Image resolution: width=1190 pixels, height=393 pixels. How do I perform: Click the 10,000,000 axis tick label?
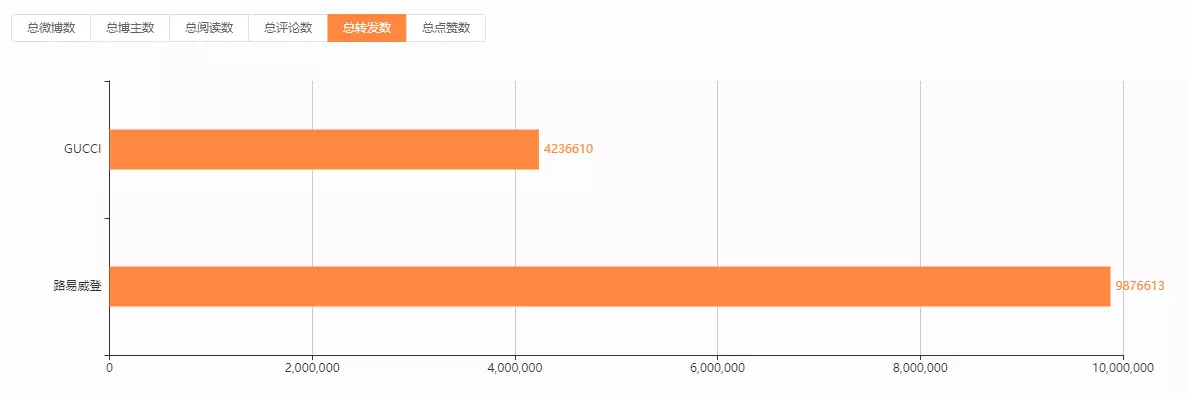pos(1123,368)
